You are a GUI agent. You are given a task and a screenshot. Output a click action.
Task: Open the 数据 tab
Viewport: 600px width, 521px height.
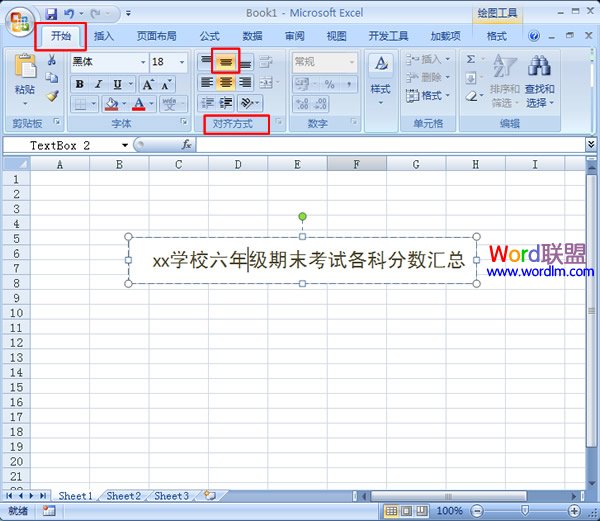click(x=253, y=36)
